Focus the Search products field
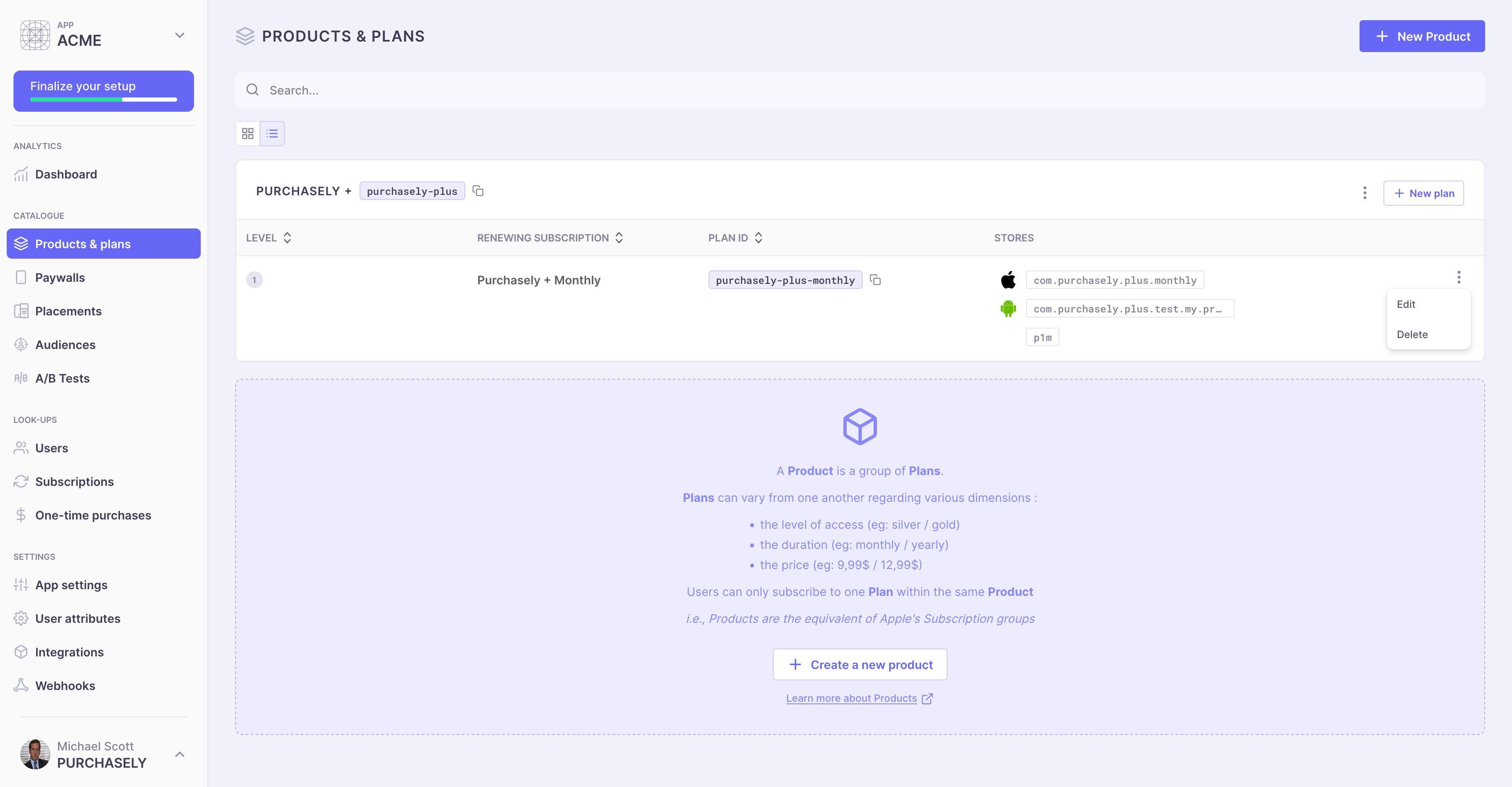1512x787 pixels. tap(860, 90)
